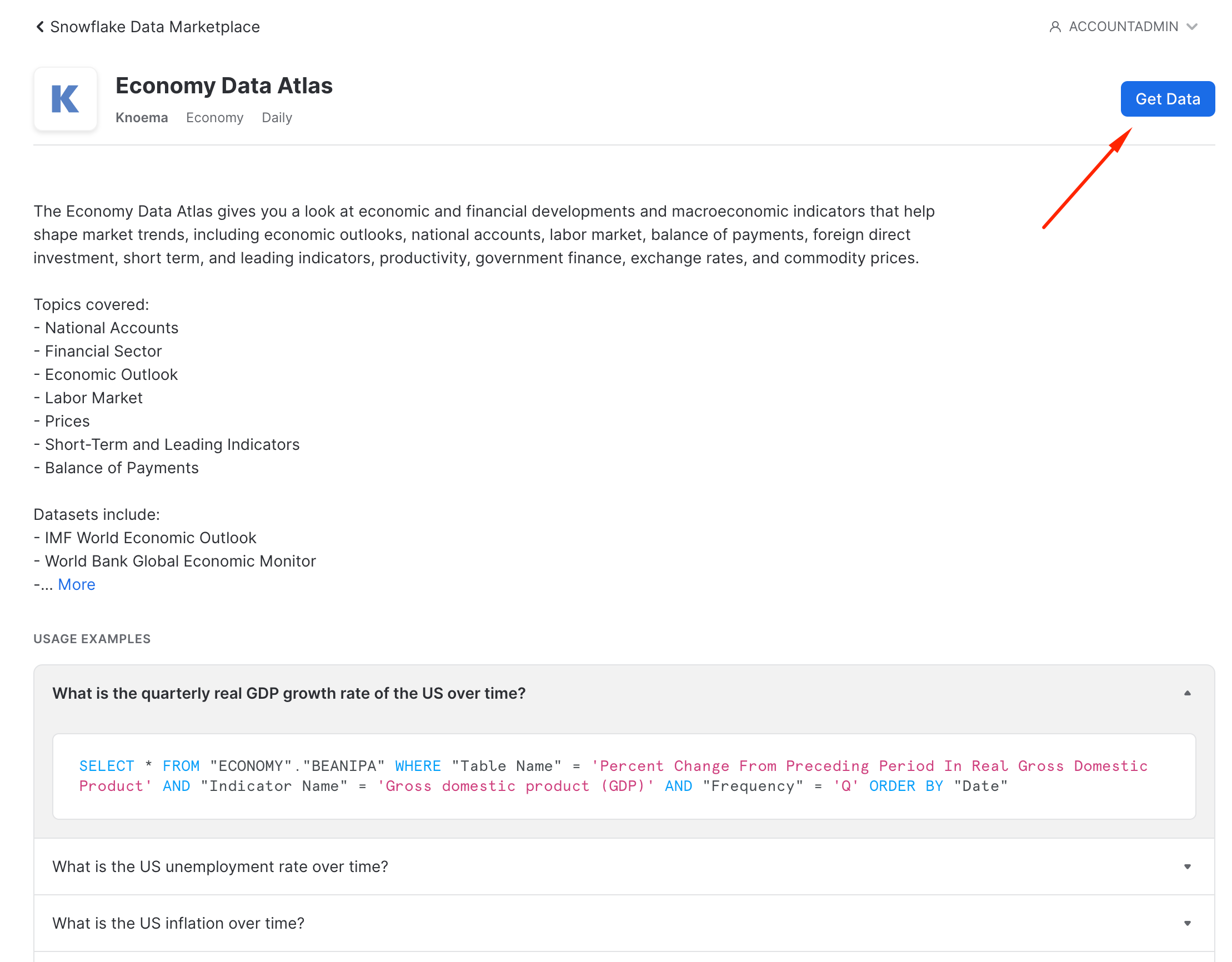Viewport: 1232px width, 962px height.
Task: Click the ACCOUNTADMIN user profile icon
Action: click(1054, 27)
